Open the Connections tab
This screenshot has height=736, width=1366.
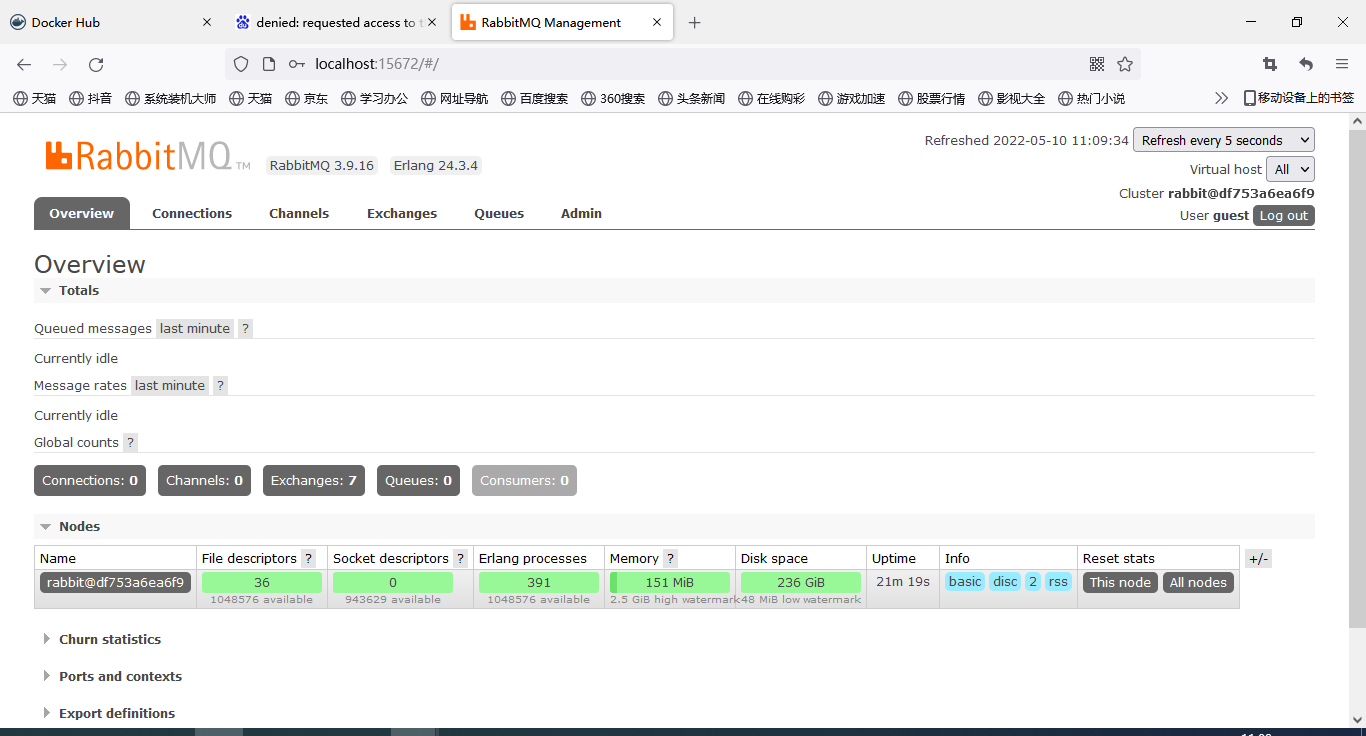coord(192,213)
